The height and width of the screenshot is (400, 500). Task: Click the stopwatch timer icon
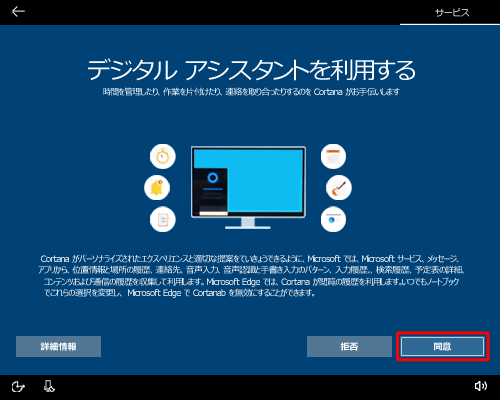tap(163, 156)
